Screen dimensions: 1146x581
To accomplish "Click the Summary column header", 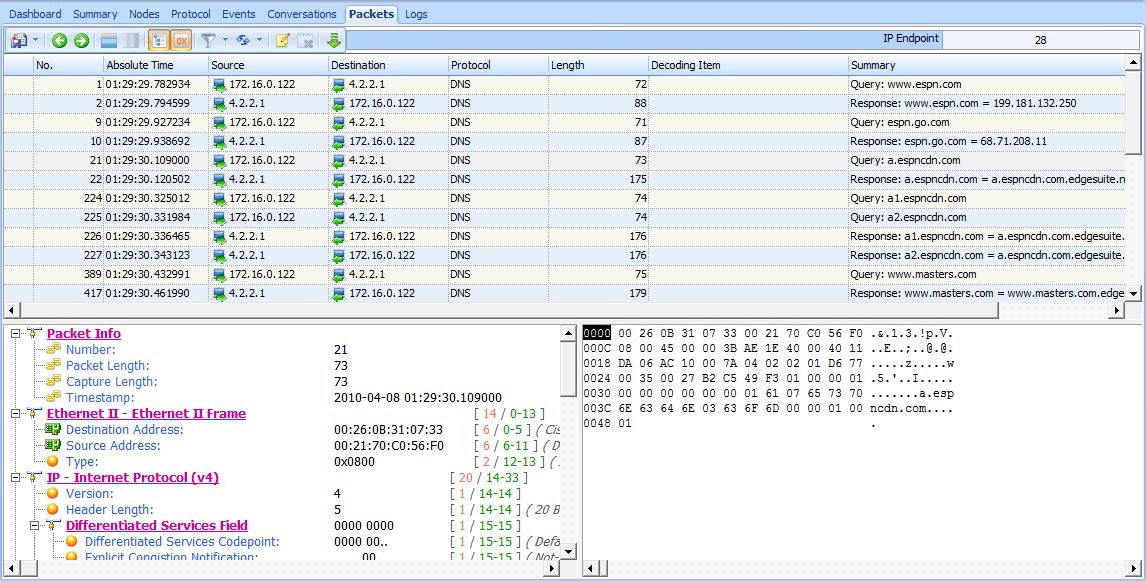I will (987, 65).
